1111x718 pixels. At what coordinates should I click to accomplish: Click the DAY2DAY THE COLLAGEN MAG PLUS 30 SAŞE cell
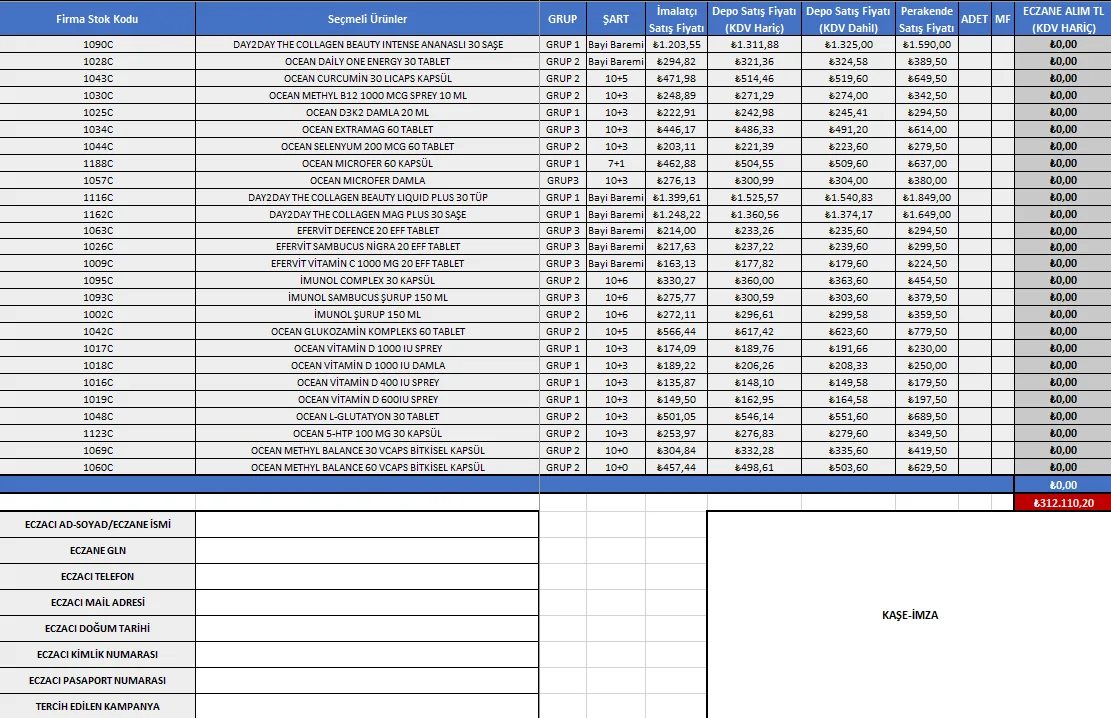[x=367, y=214]
